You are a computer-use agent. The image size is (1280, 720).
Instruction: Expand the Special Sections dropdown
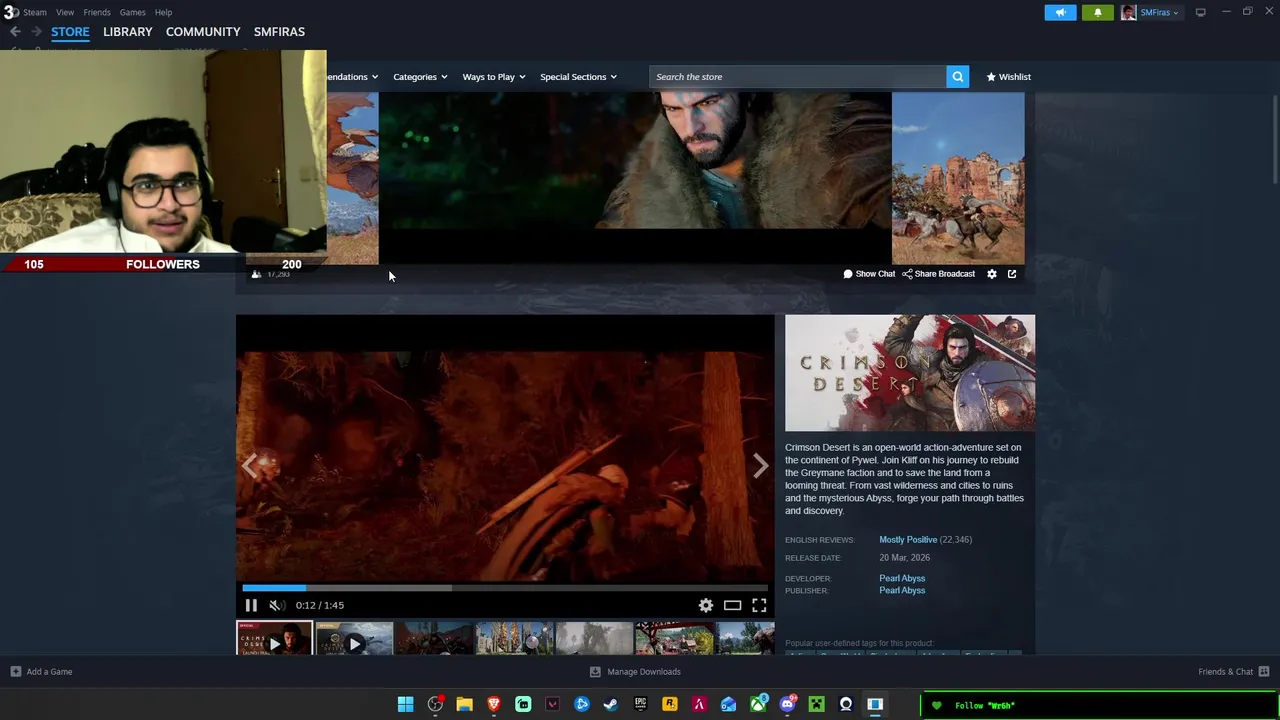578,77
